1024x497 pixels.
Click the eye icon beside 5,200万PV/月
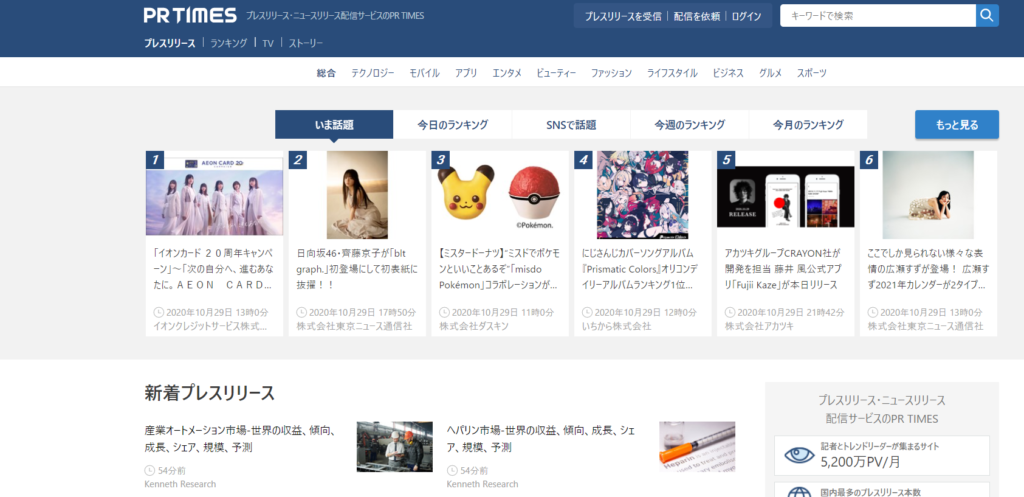coord(799,455)
